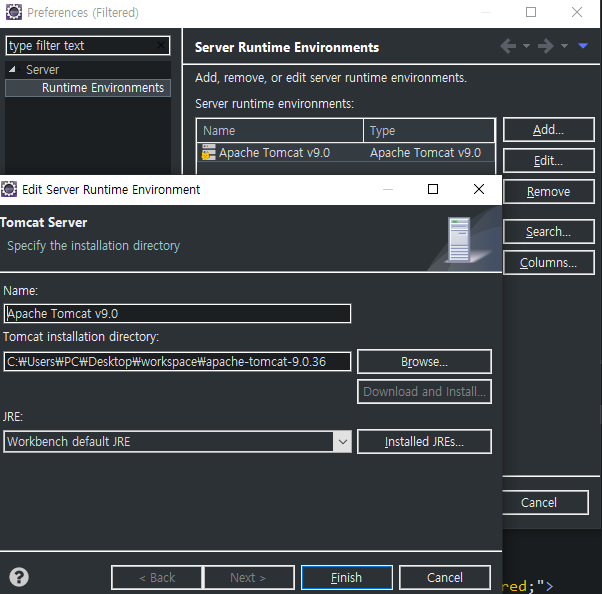Click the back arrow in Preferences header
Viewport: 602px width, 594px height.
click(x=508, y=46)
